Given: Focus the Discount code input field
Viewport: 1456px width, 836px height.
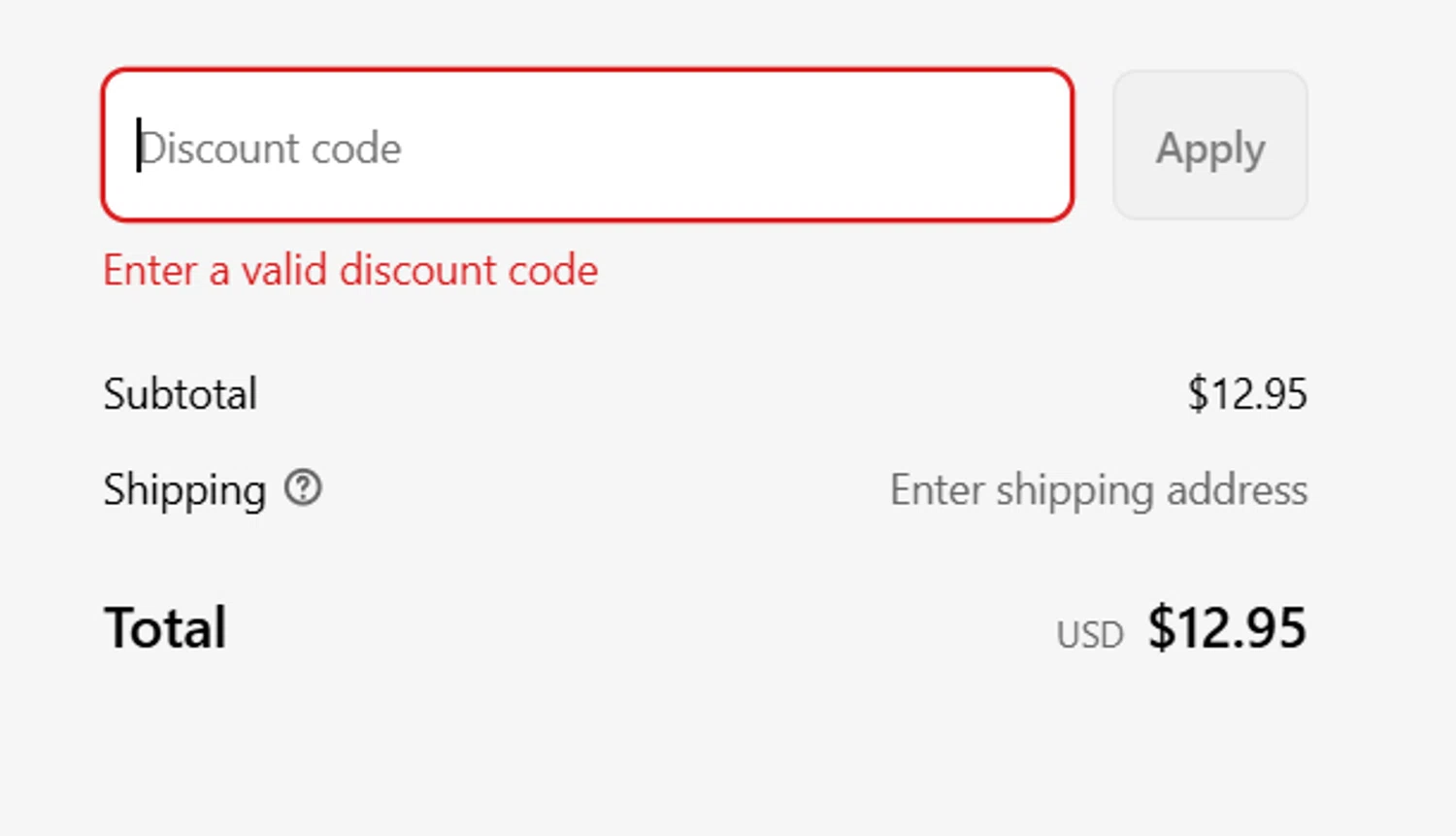Looking at the screenshot, I should pos(587,146).
